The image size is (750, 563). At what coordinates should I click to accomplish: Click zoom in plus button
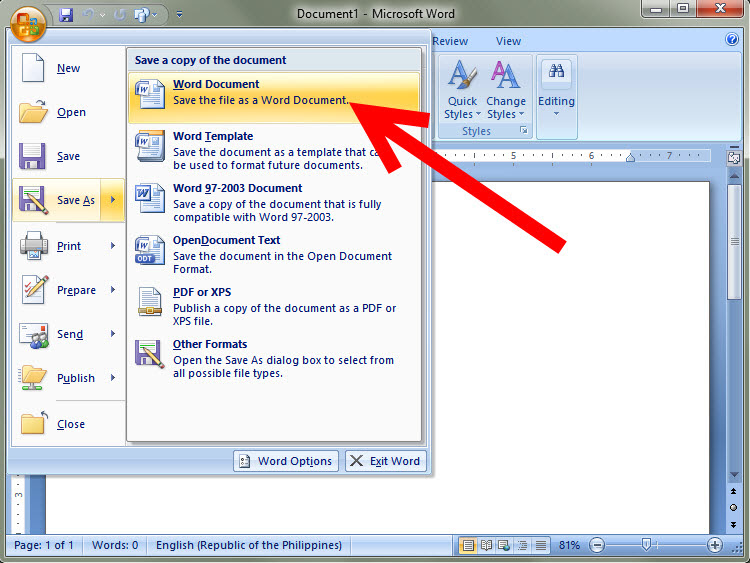click(x=715, y=545)
